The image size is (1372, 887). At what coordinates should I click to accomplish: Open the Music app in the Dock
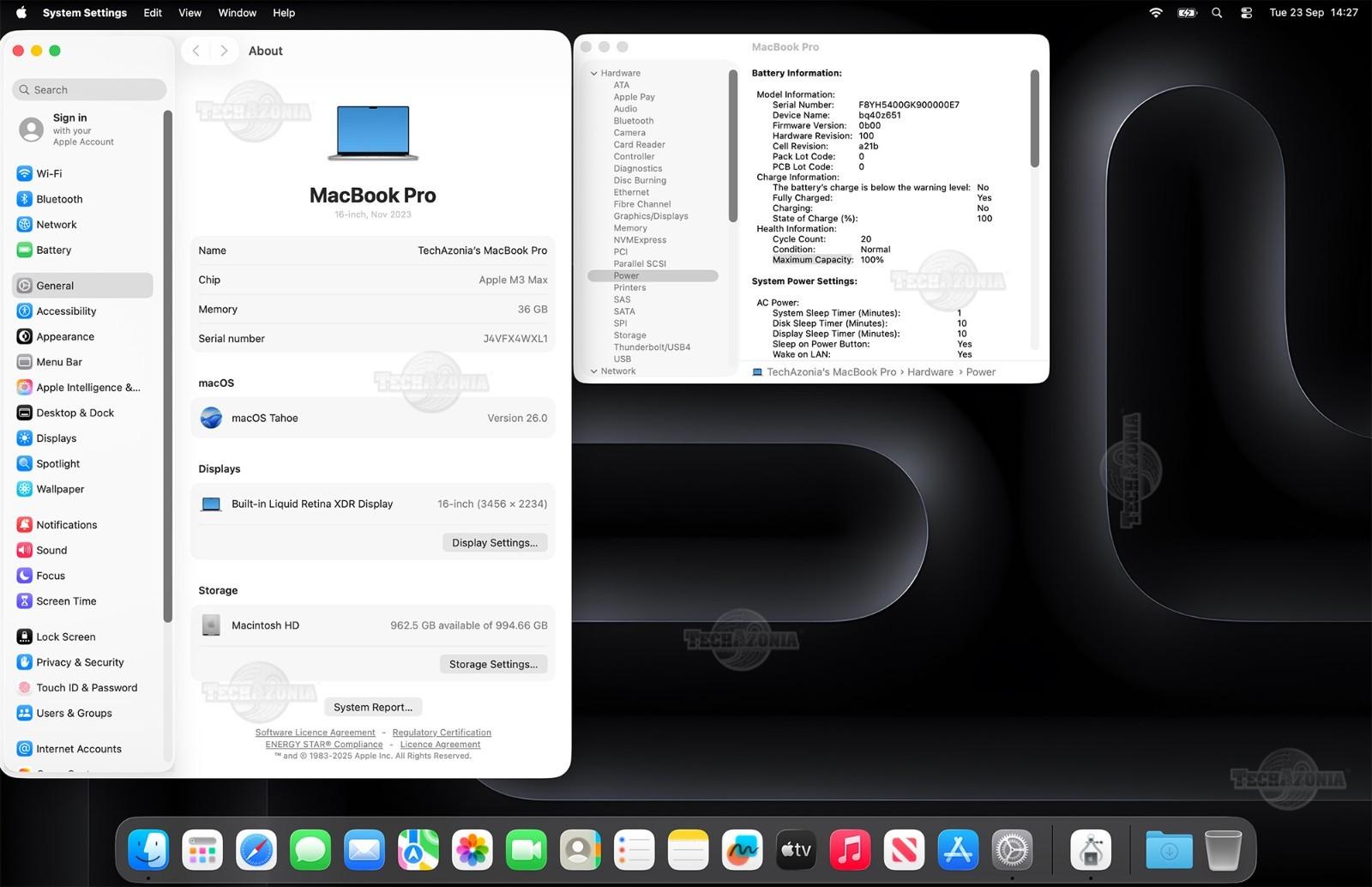coord(850,851)
